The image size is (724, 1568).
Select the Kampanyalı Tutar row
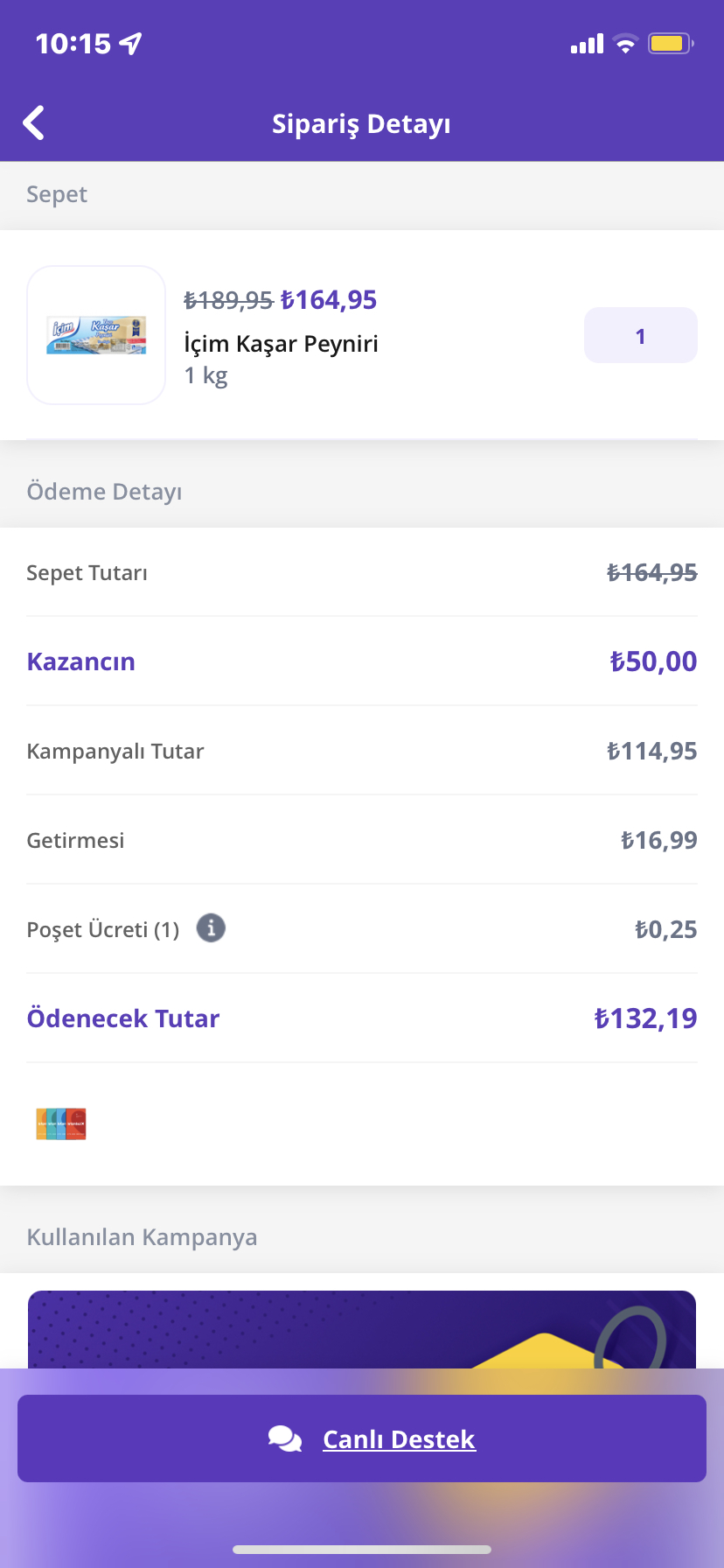[362, 751]
